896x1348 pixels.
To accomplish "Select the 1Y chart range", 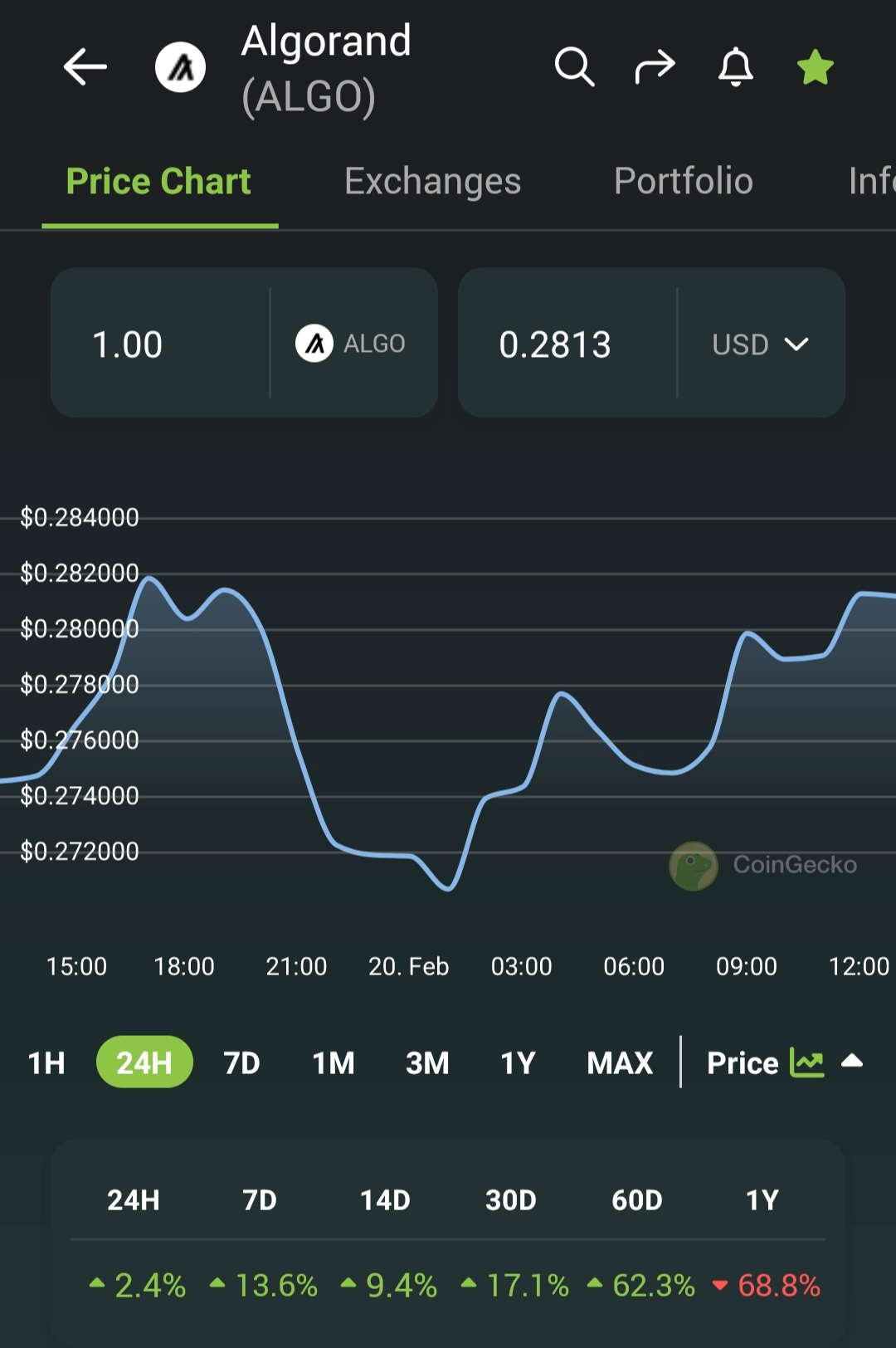I will [x=518, y=1063].
